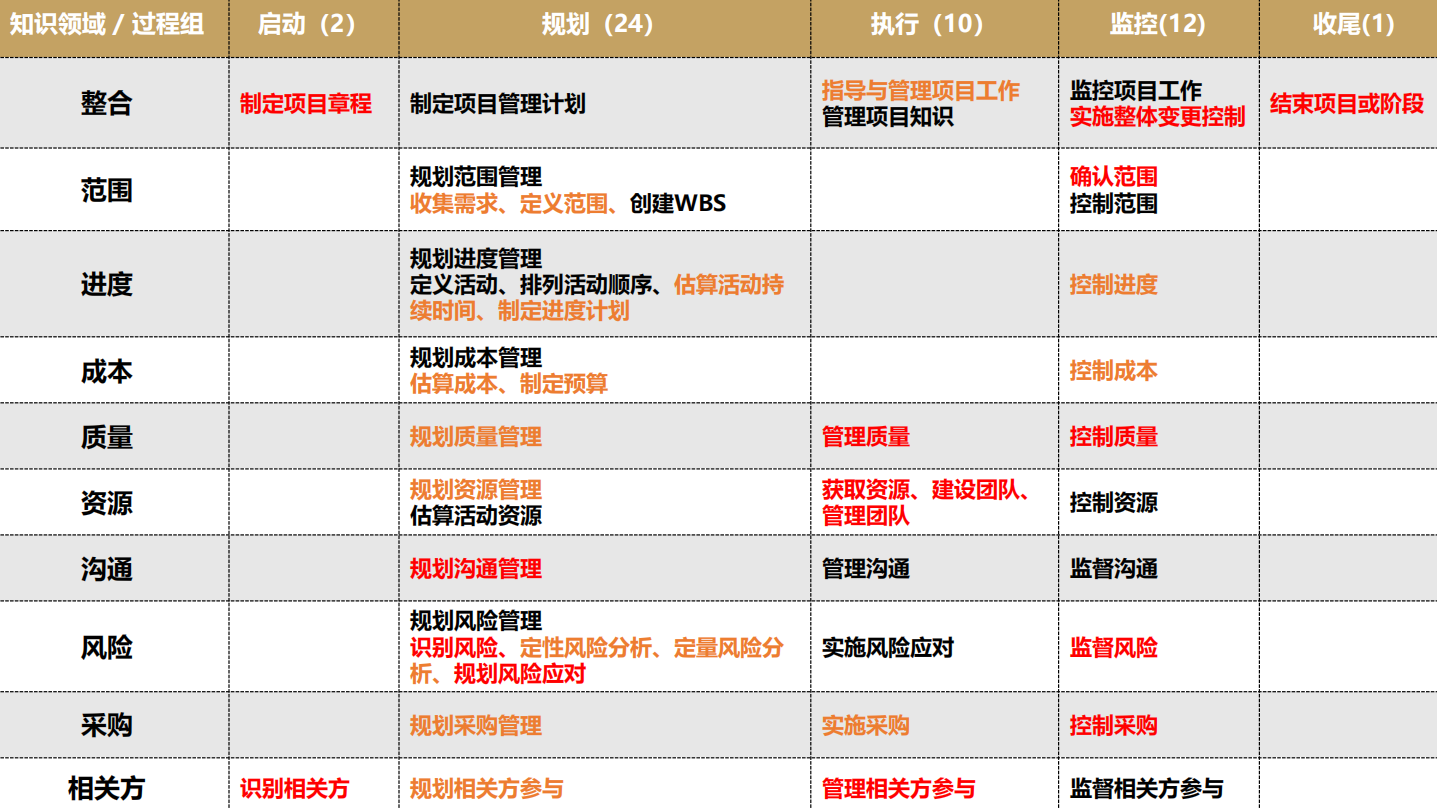Image resolution: width=1437 pixels, height=808 pixels.
Task: Click the text '管理沟通'
Action: (x=865, y=569)
